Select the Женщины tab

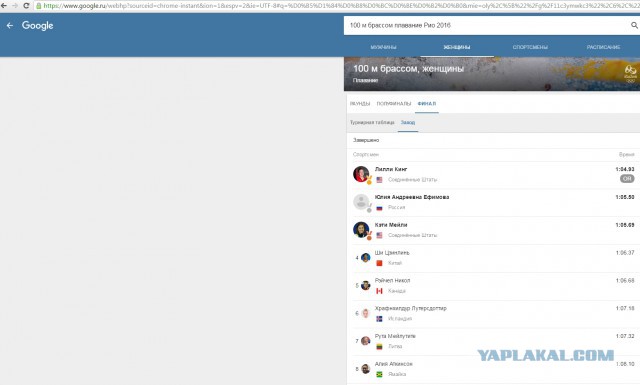(457, 47)
